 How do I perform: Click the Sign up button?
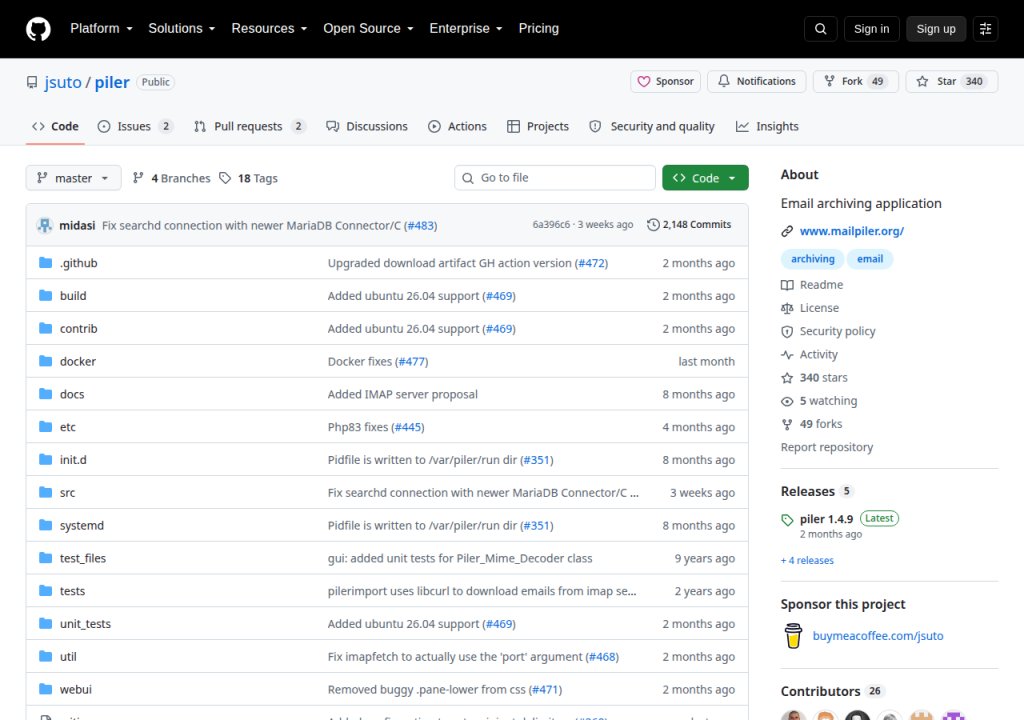click(x=935, y=29)
